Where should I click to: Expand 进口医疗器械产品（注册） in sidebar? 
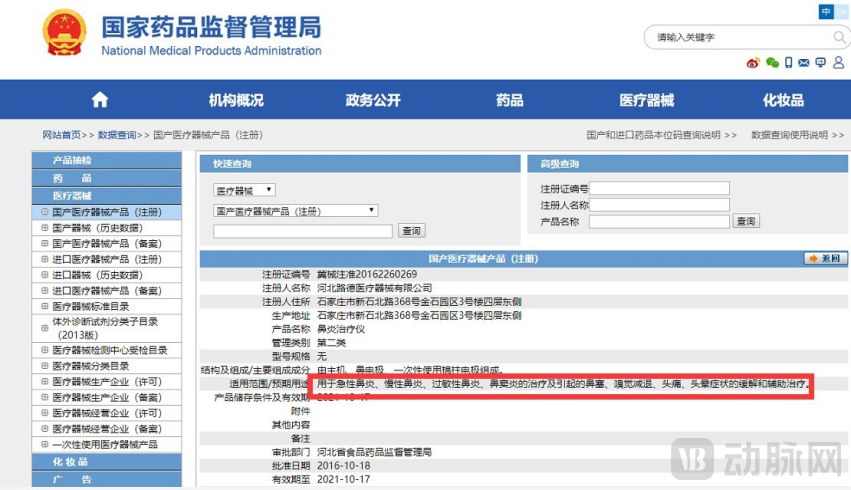click(x=45, y=259)
